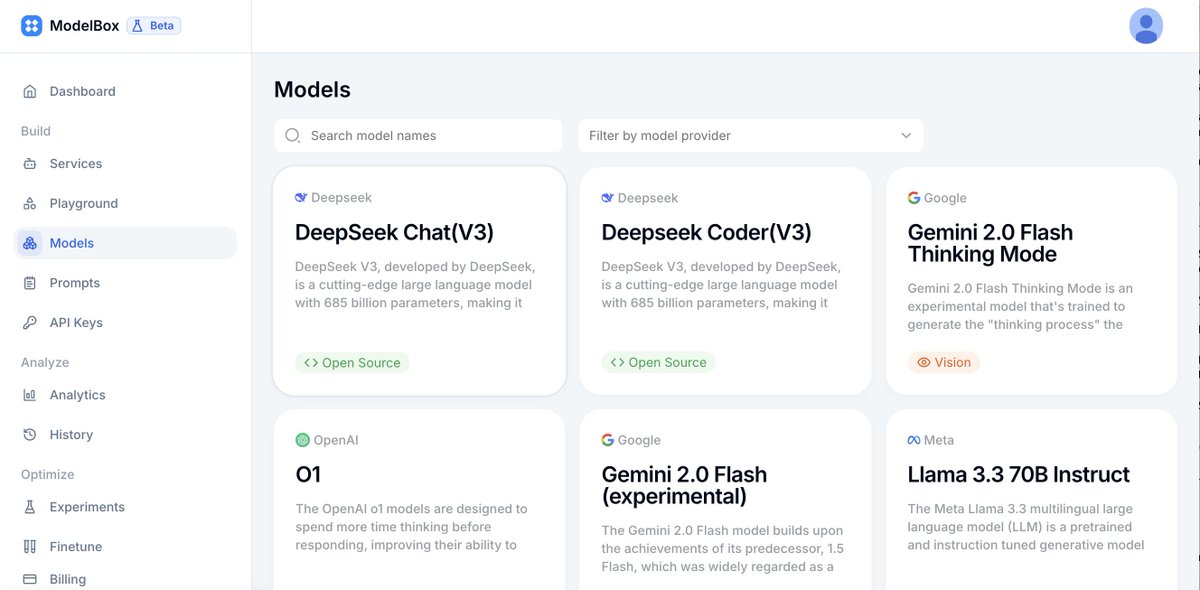Click the Prompts clipboard icon
The image size is (1200, 590).
(x=30, y=283)
